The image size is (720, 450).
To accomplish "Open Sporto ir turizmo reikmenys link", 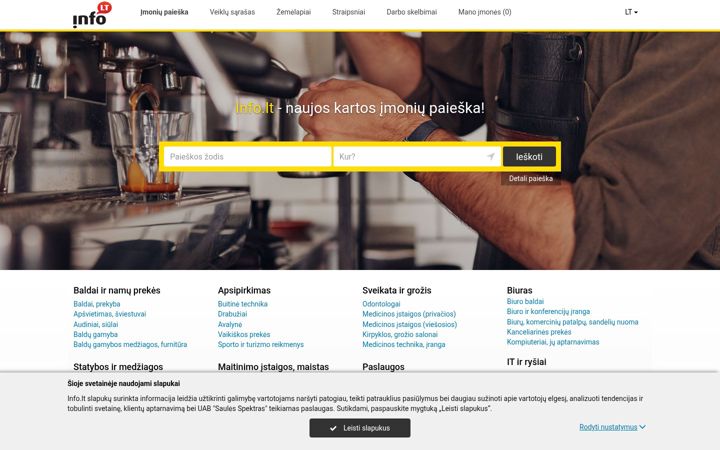I will pos(260,344).
